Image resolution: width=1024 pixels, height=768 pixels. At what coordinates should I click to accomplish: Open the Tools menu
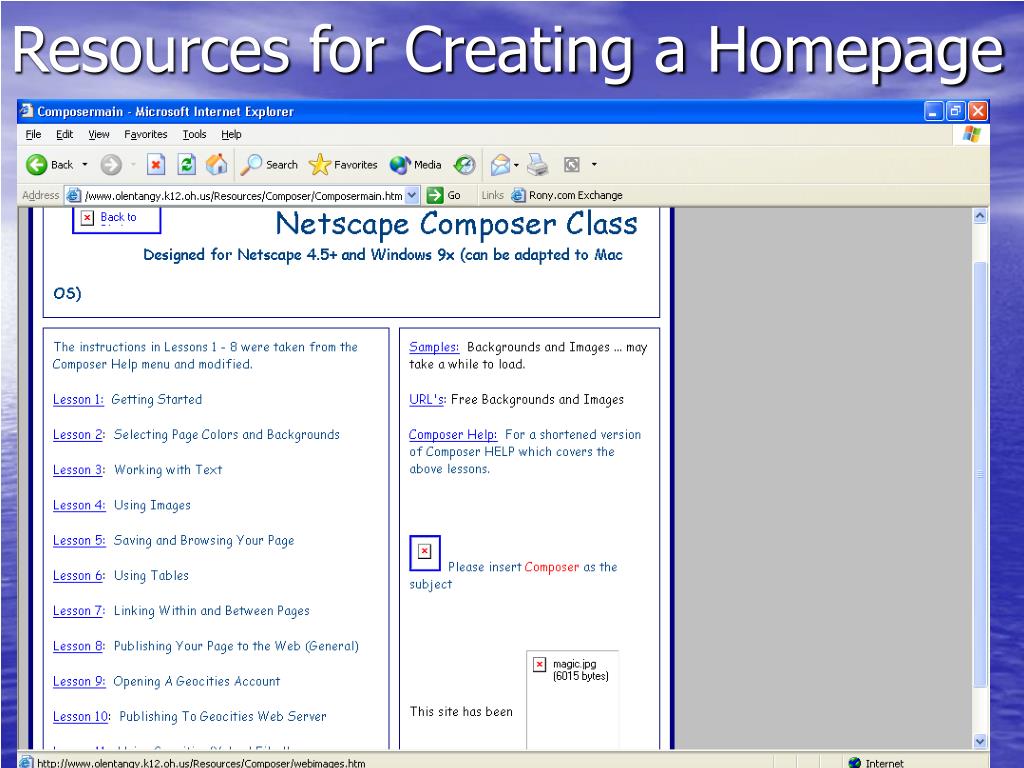point(194,134)
